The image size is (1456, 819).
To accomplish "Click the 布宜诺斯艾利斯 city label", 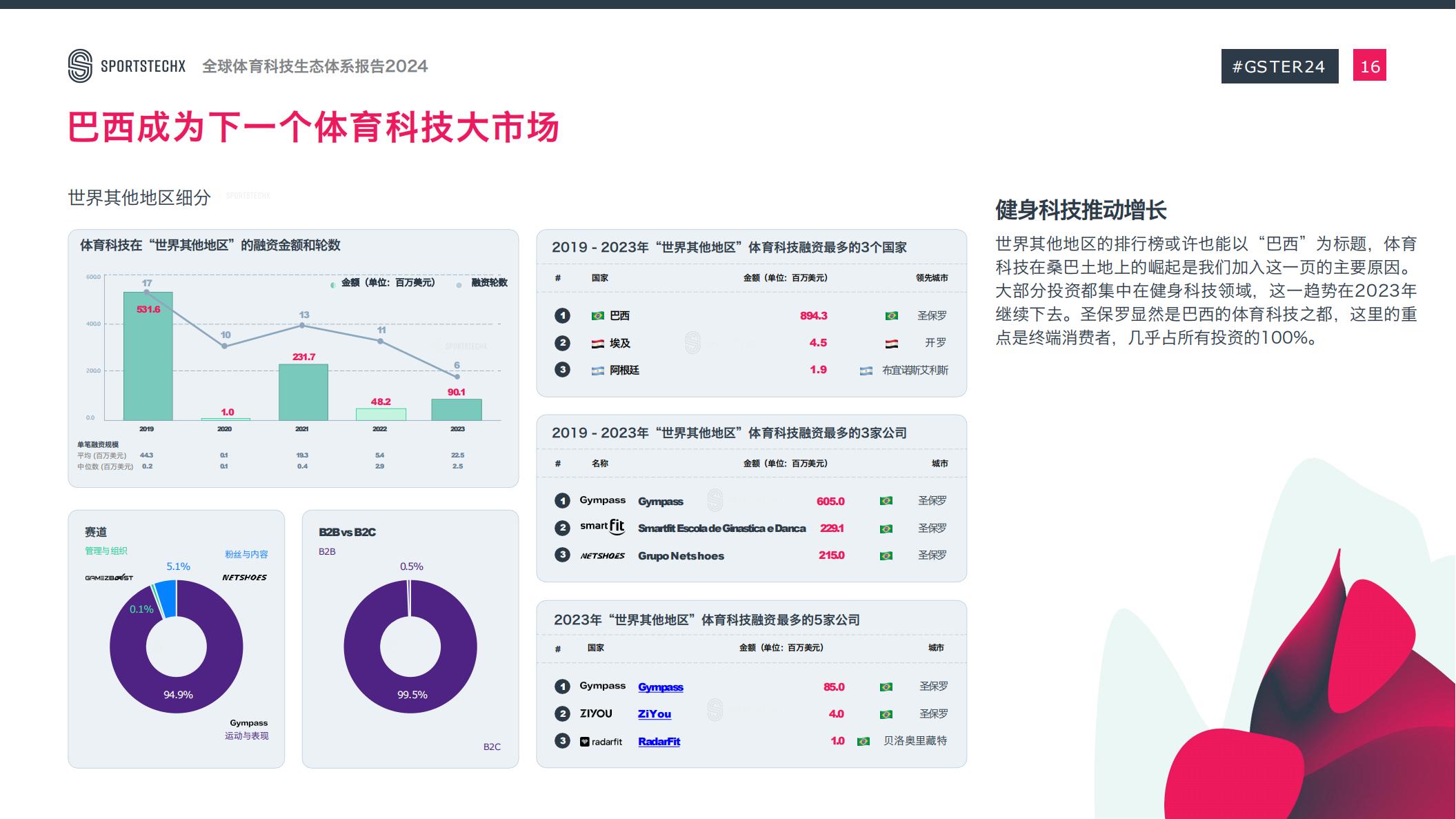I will pyautogui.click(x=915, y=371).
